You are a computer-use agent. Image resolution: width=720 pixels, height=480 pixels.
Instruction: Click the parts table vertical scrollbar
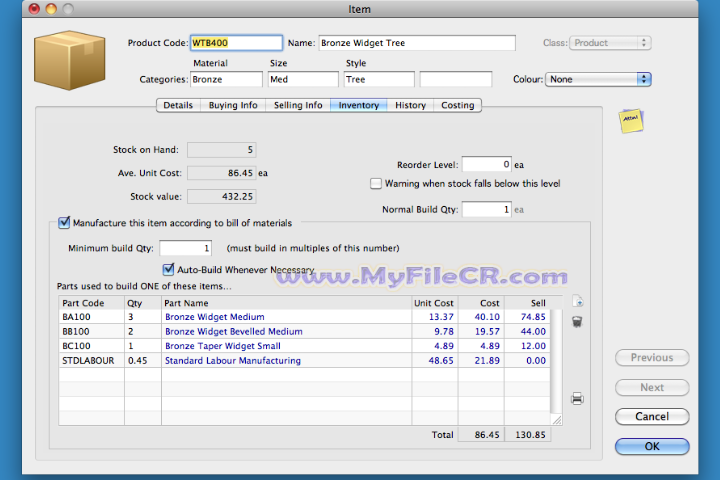(556, 361)
